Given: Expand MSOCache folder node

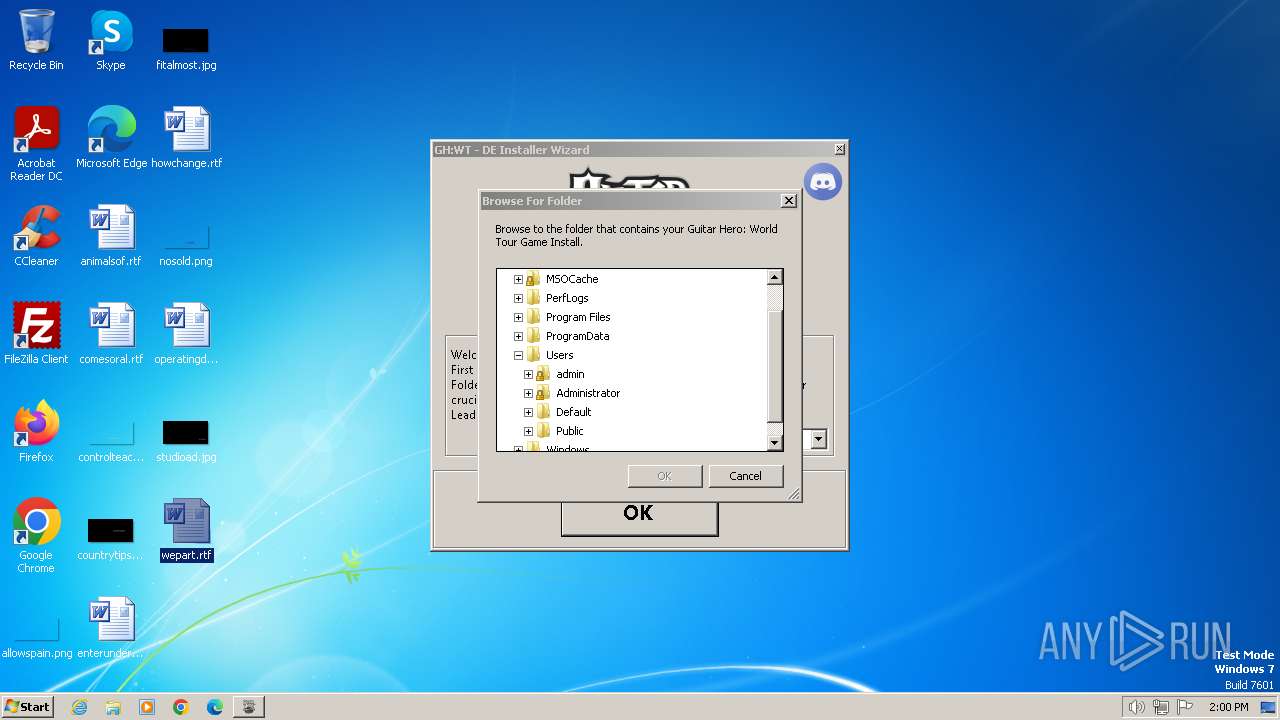Looking at the screenshot, I should pyautogui.click(x=518, y=279).
